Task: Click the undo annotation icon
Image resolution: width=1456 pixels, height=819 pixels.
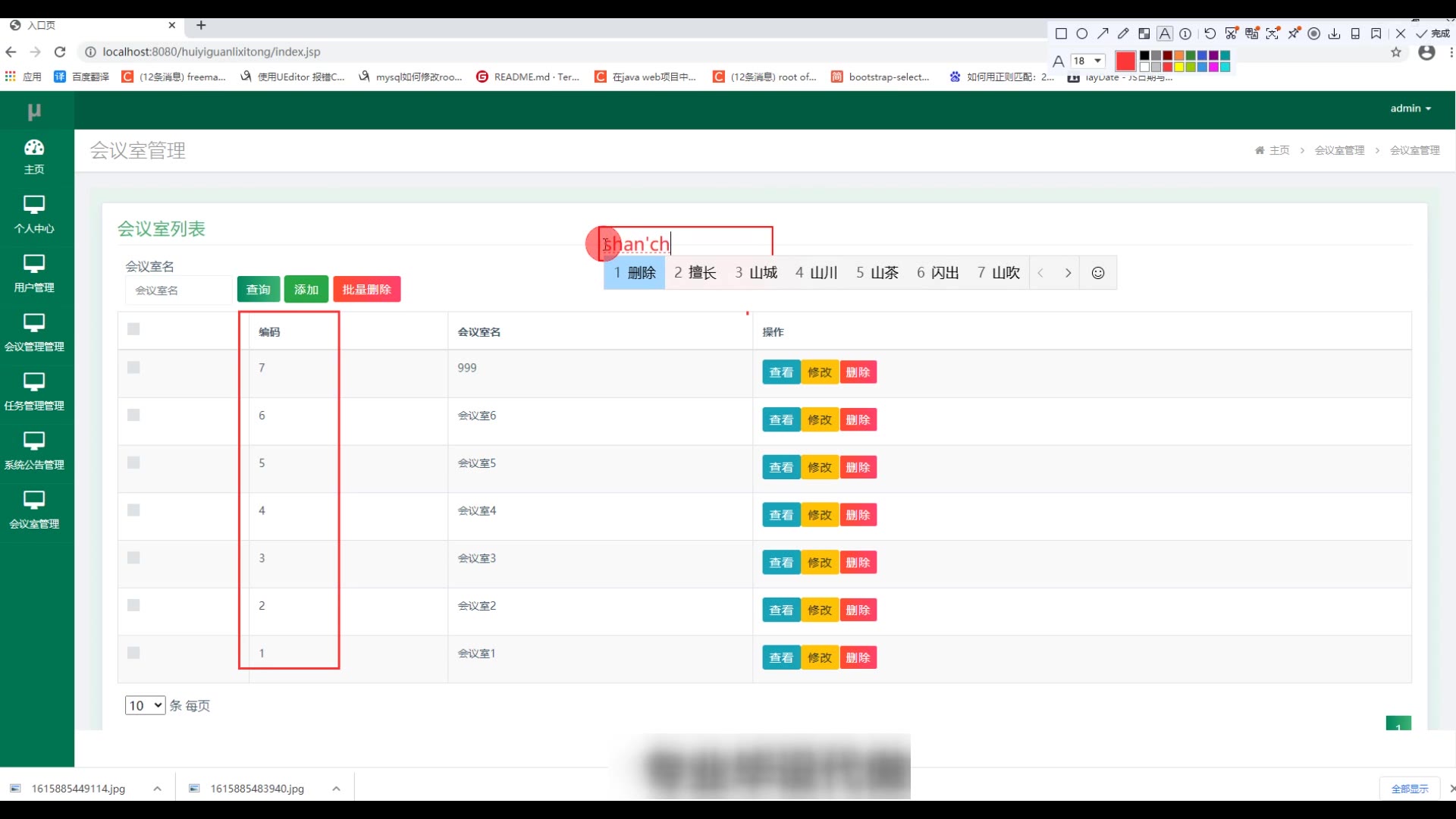Action: tap(1210, 33)
